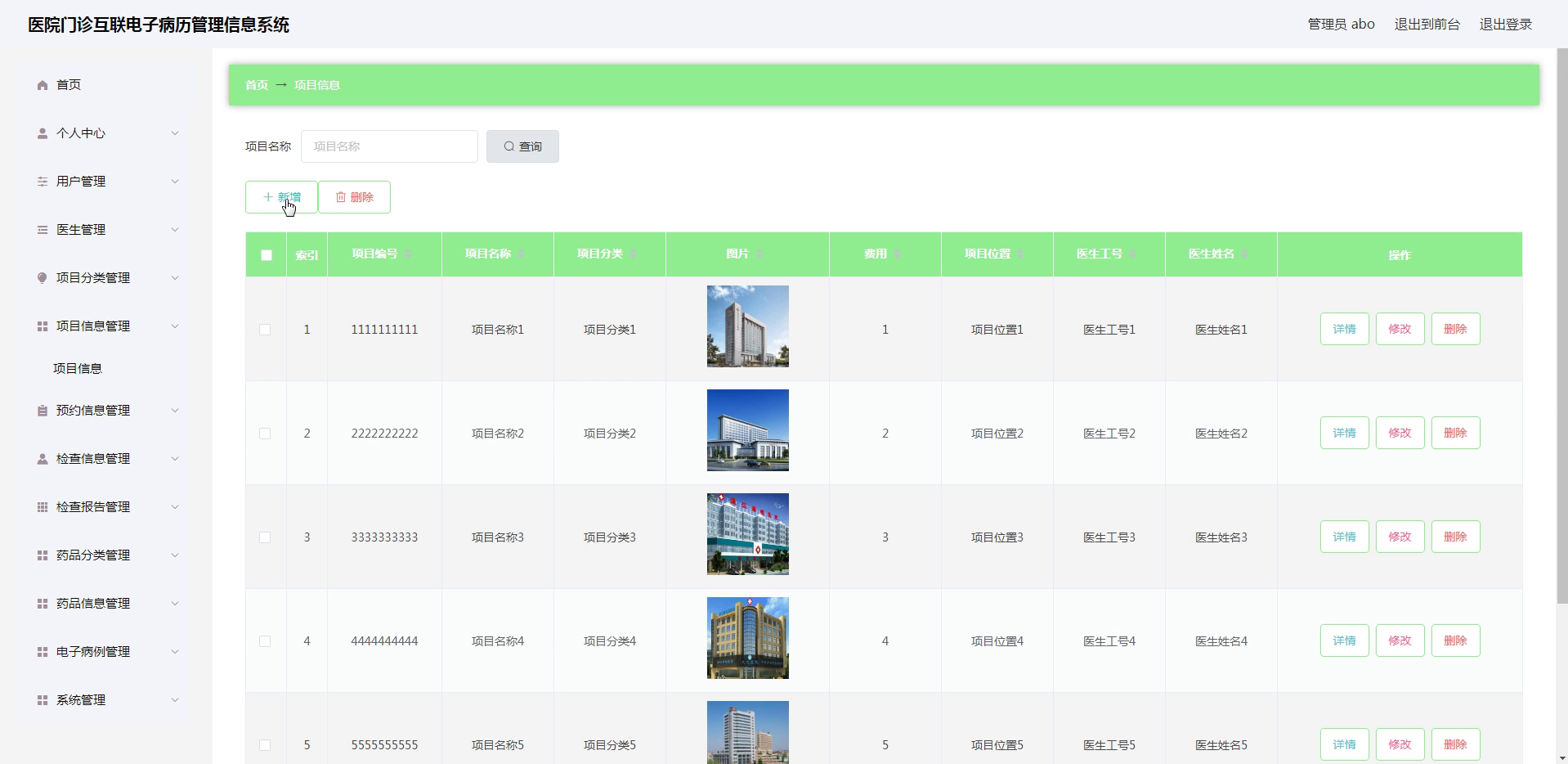Sort by 项目名称 column sort arrows
The height and width of the screenshot is (764, 1568).
click(x=521, y=254)
